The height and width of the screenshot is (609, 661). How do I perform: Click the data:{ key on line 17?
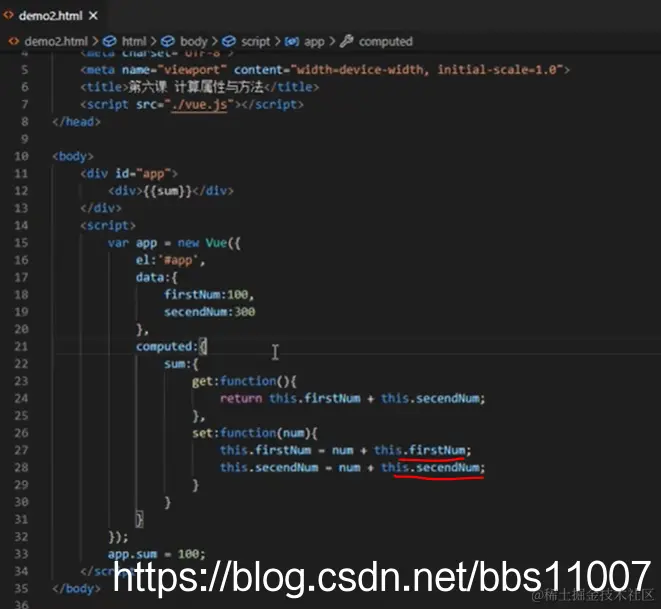pyautogui.click(x=157, y=277)
